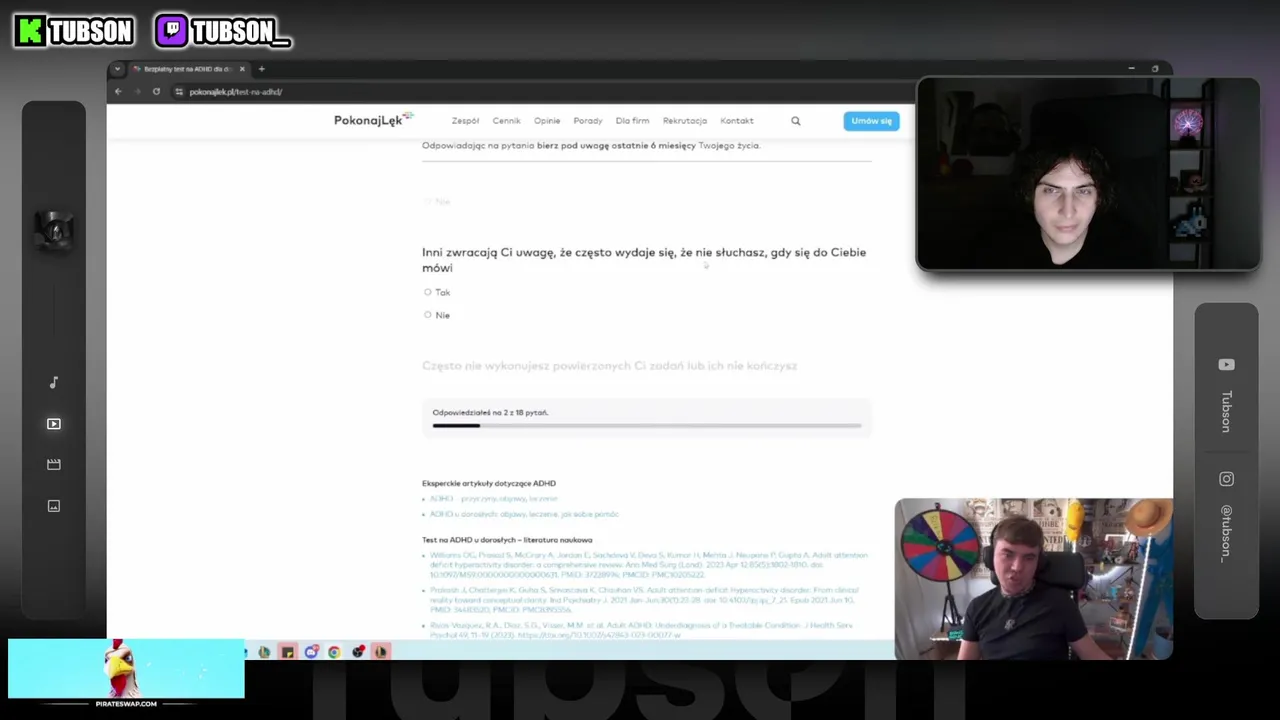Viewport: 1280px width, 720px height.
Task: Click the image icon in left overlay
Action: pyautogui.click(x=54, y=506)
